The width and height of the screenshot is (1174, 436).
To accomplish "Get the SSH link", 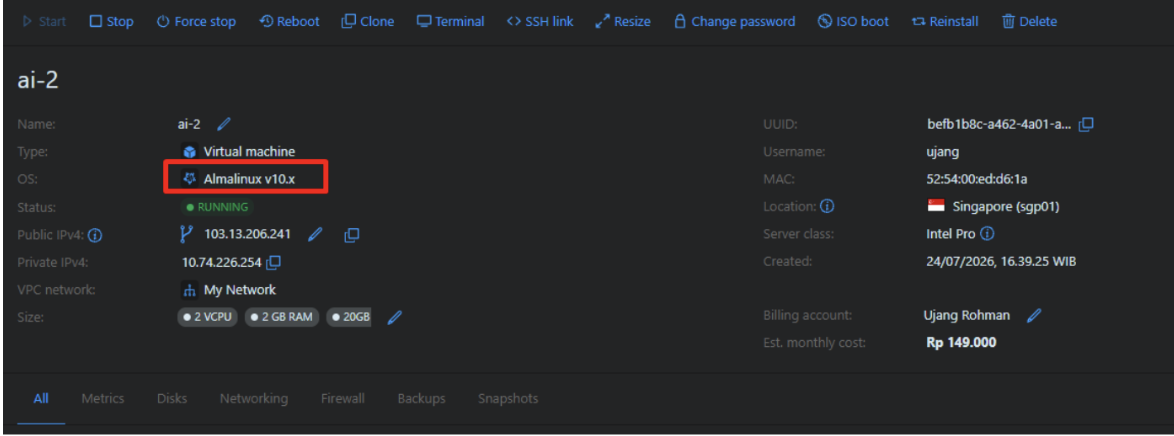I will pos(540,22).
